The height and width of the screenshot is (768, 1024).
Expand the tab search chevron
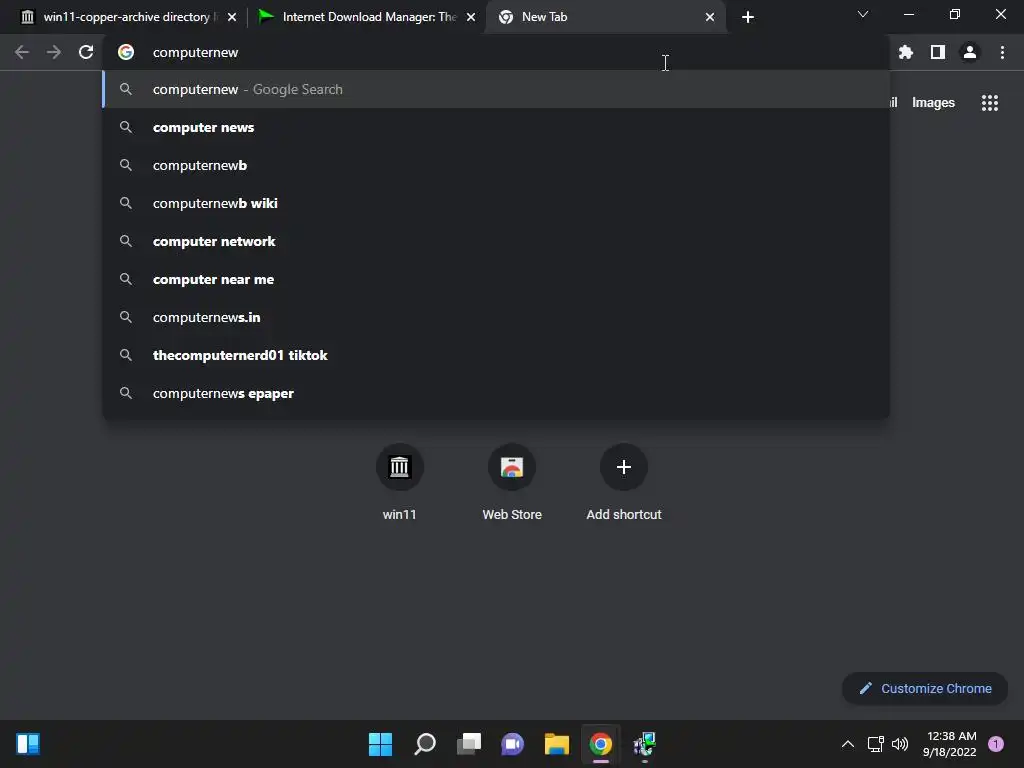(x=863, y=14)
